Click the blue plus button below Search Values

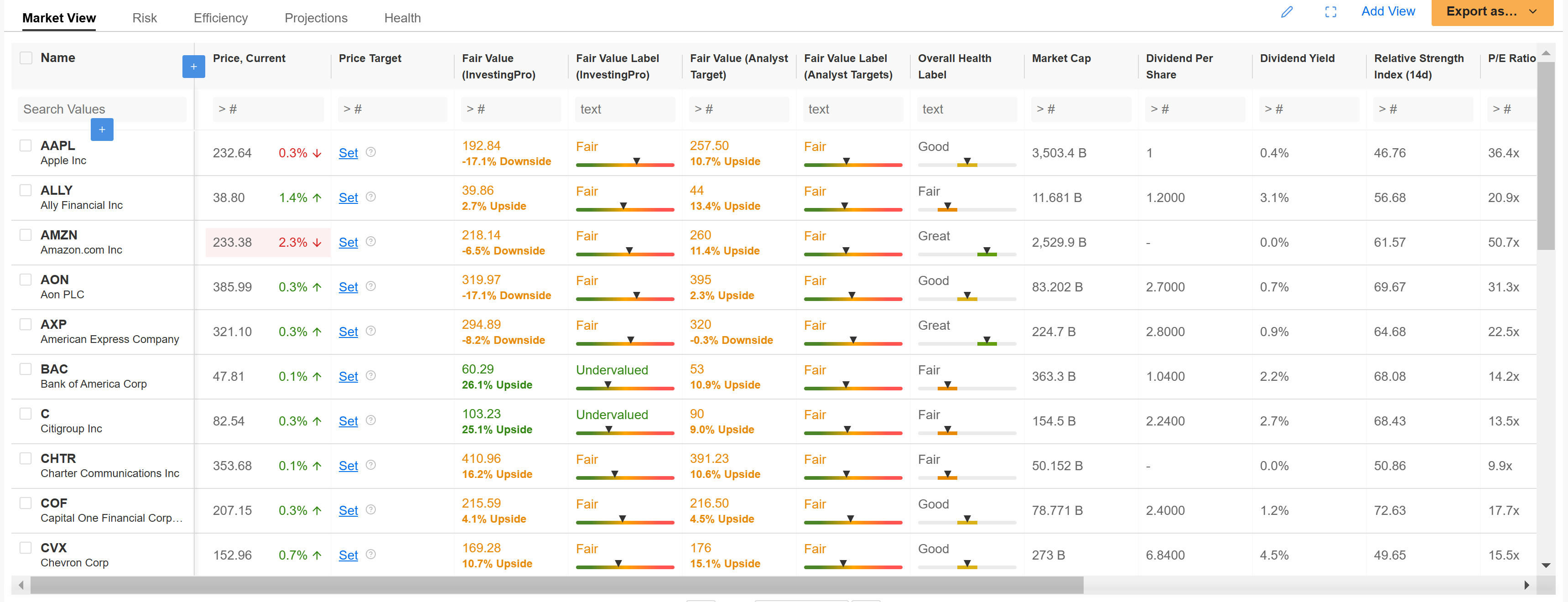pos(102,130)
